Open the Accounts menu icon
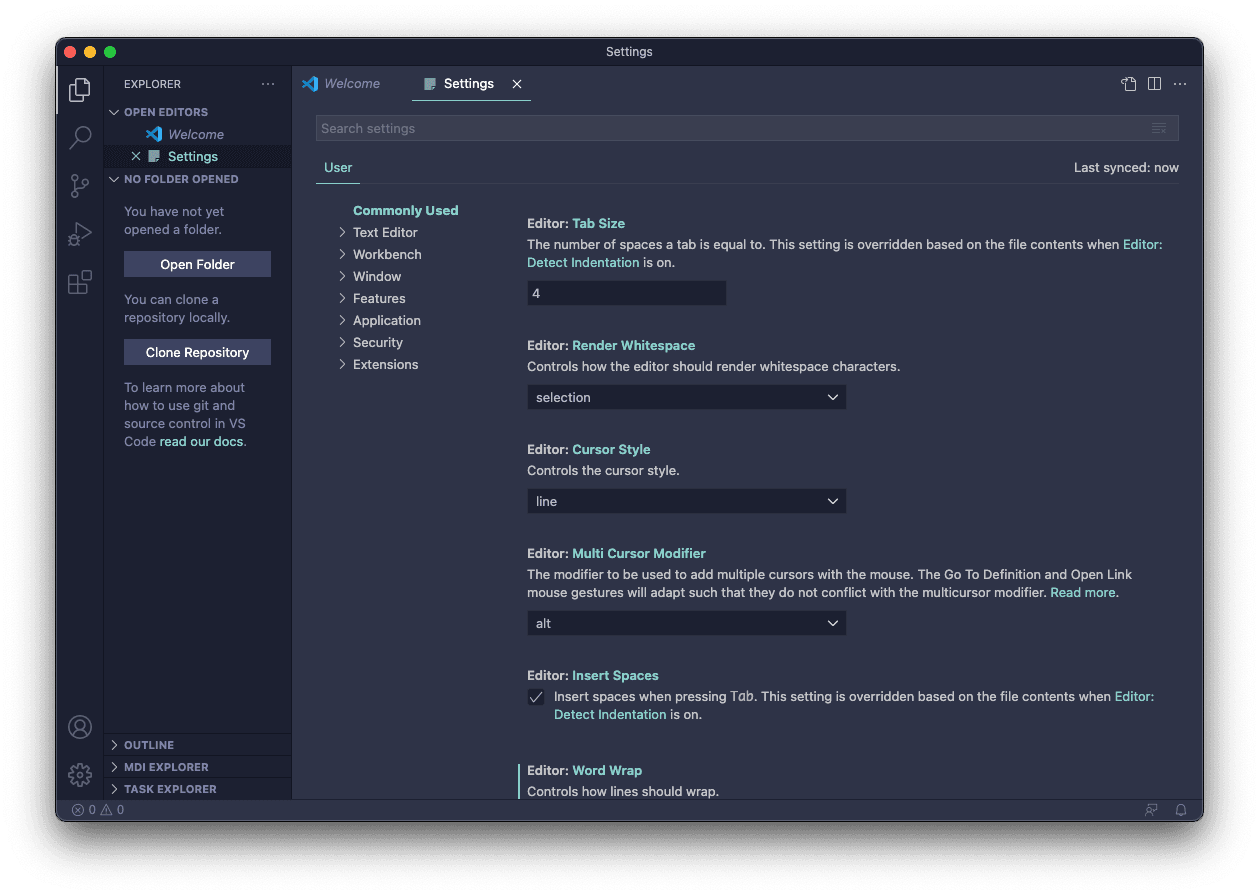The width and height of the screenshot is (1259, 895). coord(80,727)
